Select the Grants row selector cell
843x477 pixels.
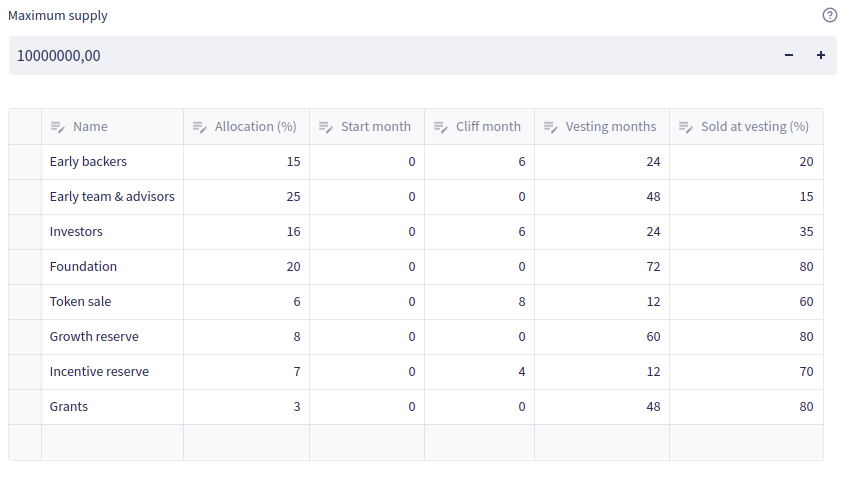pyautogui.click(x=25, y=407)
